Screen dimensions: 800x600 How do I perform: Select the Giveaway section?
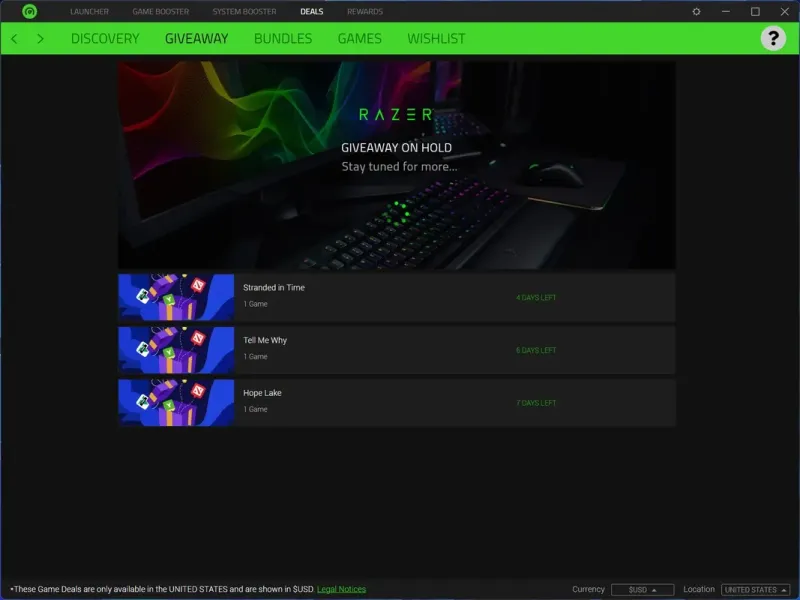click(x=196, y=39)
